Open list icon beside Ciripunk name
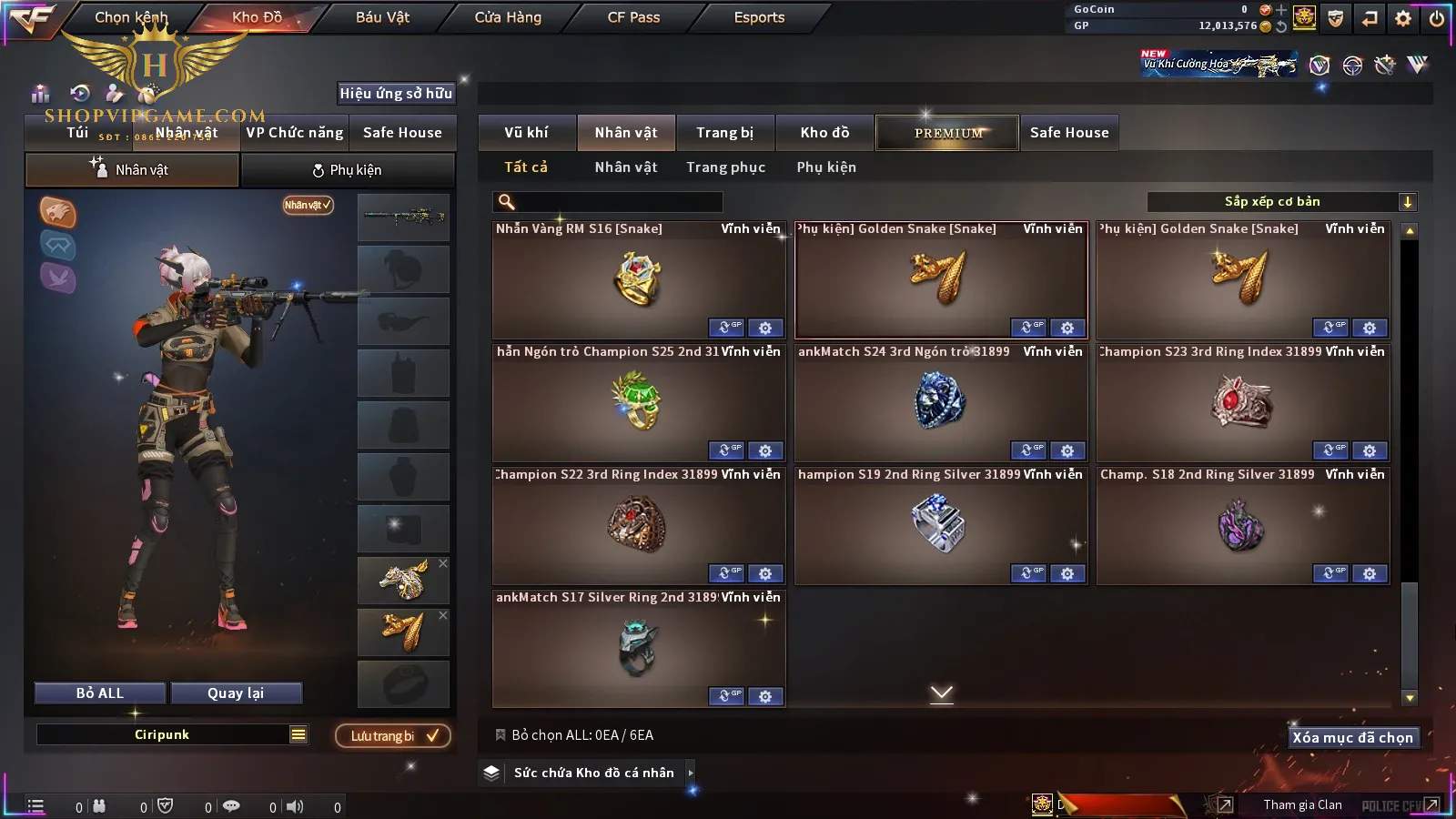This screenshot has width=1456, height=819. (298, 734)
